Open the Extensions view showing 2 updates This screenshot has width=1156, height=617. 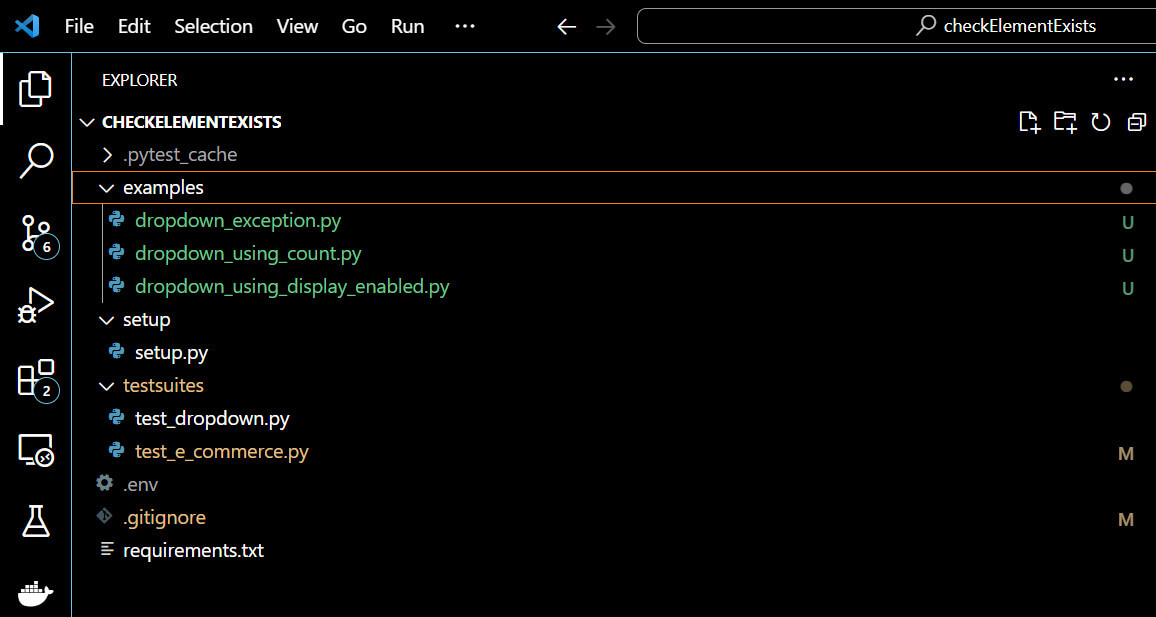click(x=35, y=378)
